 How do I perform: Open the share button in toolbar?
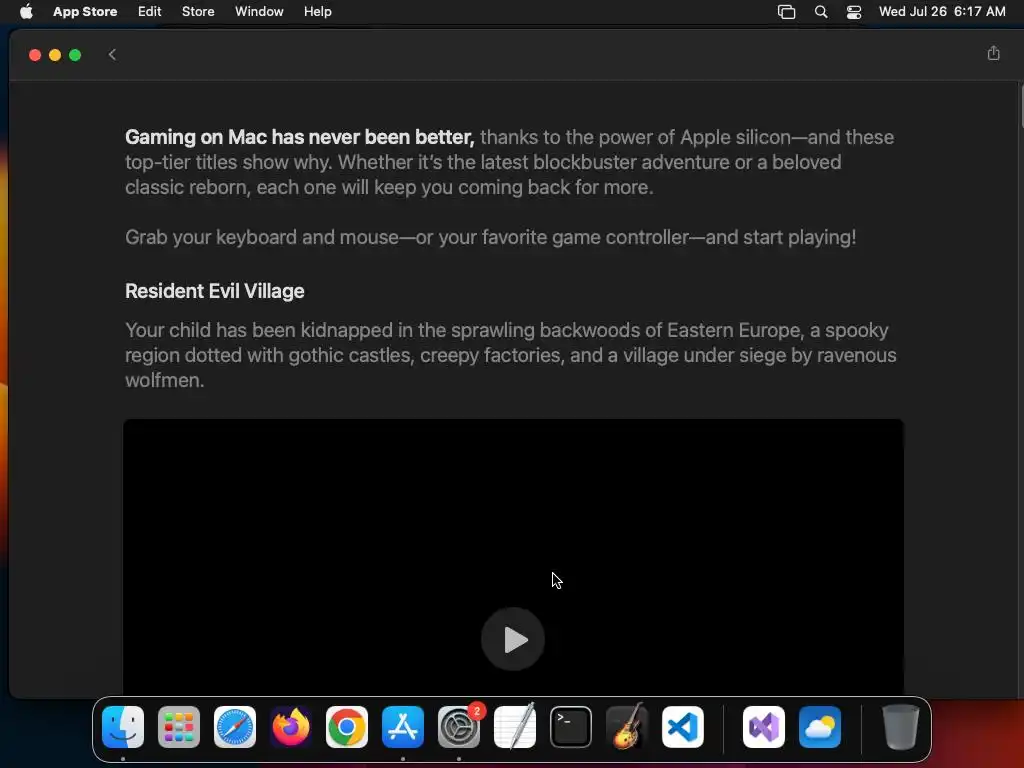click(993, 54)
